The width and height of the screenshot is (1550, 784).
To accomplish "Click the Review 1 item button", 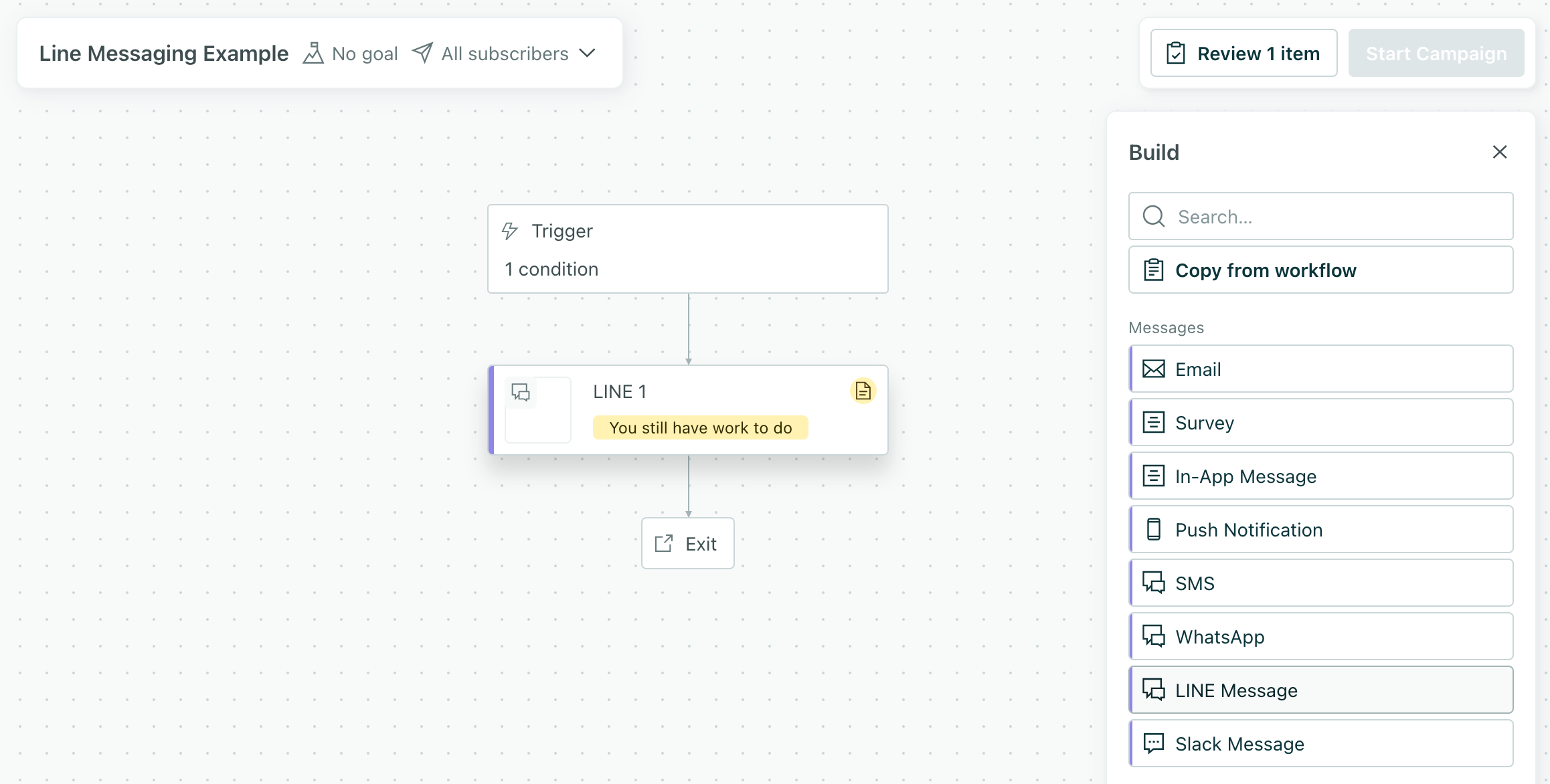I will [1243, 53].
